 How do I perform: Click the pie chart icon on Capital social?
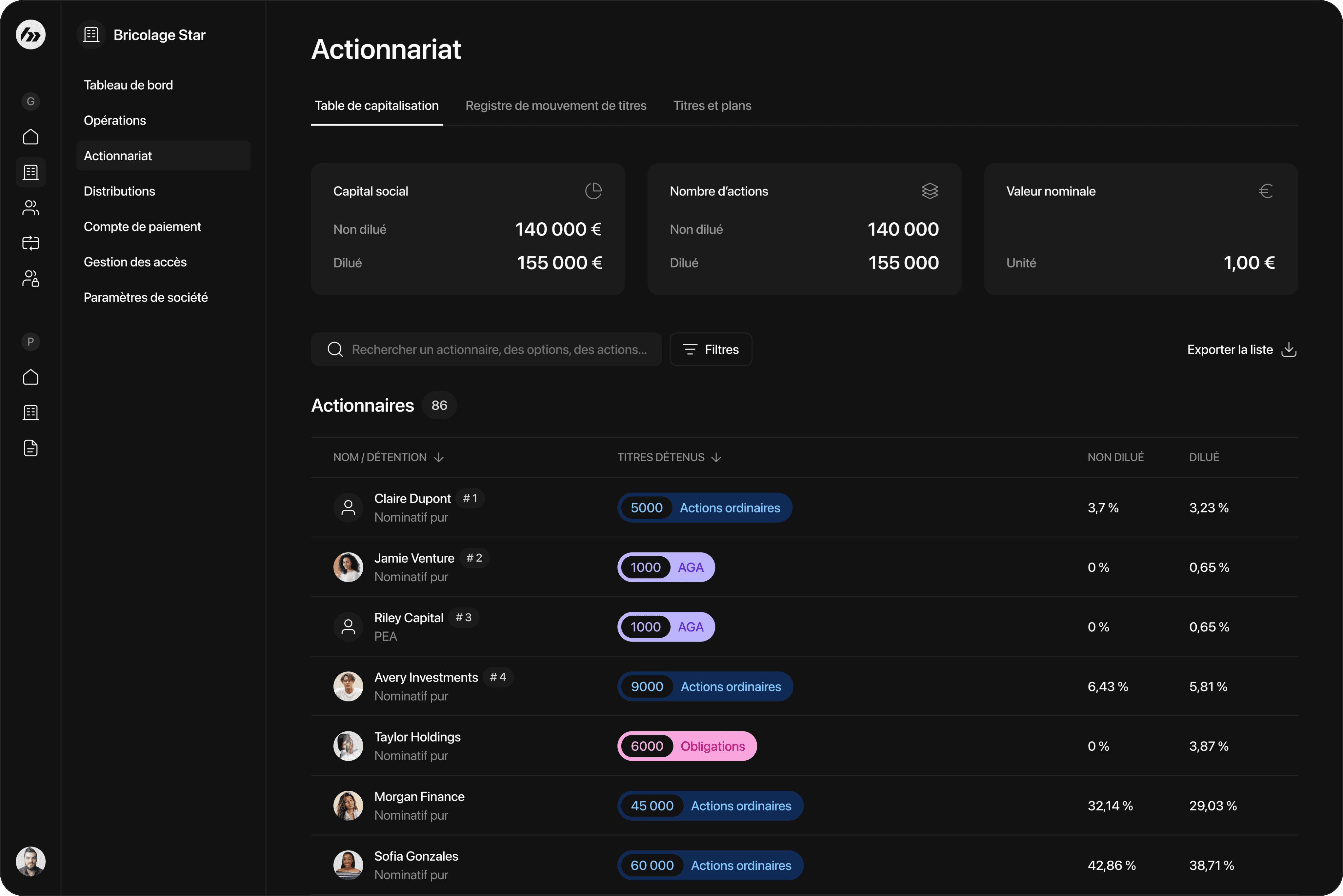[593, 191]
